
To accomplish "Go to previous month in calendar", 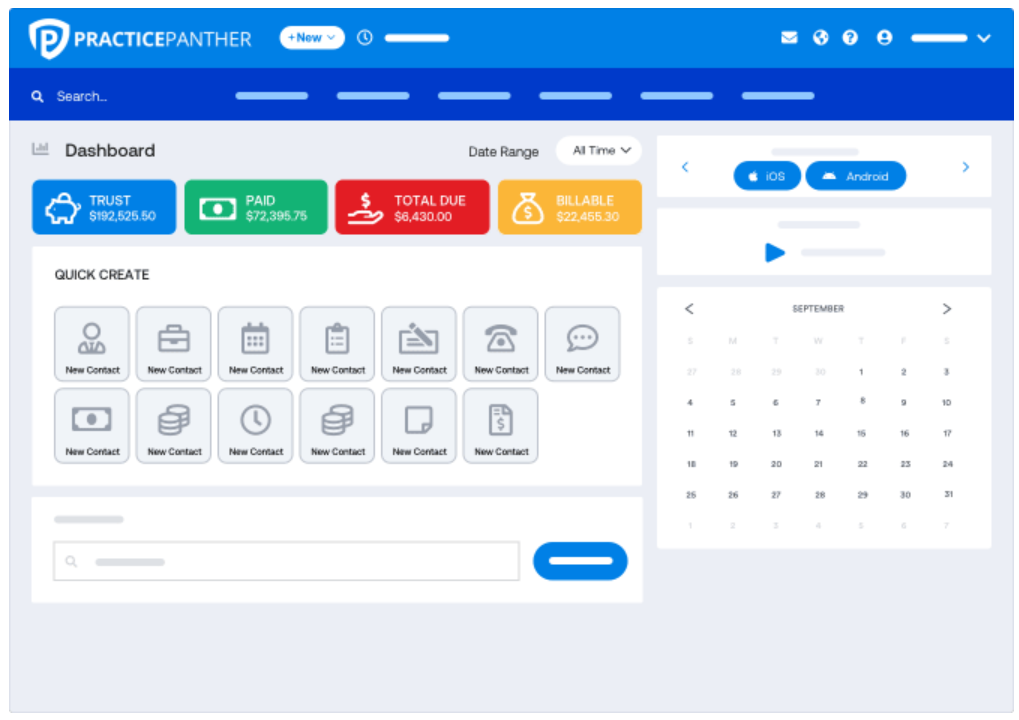I will pos(690,309).
